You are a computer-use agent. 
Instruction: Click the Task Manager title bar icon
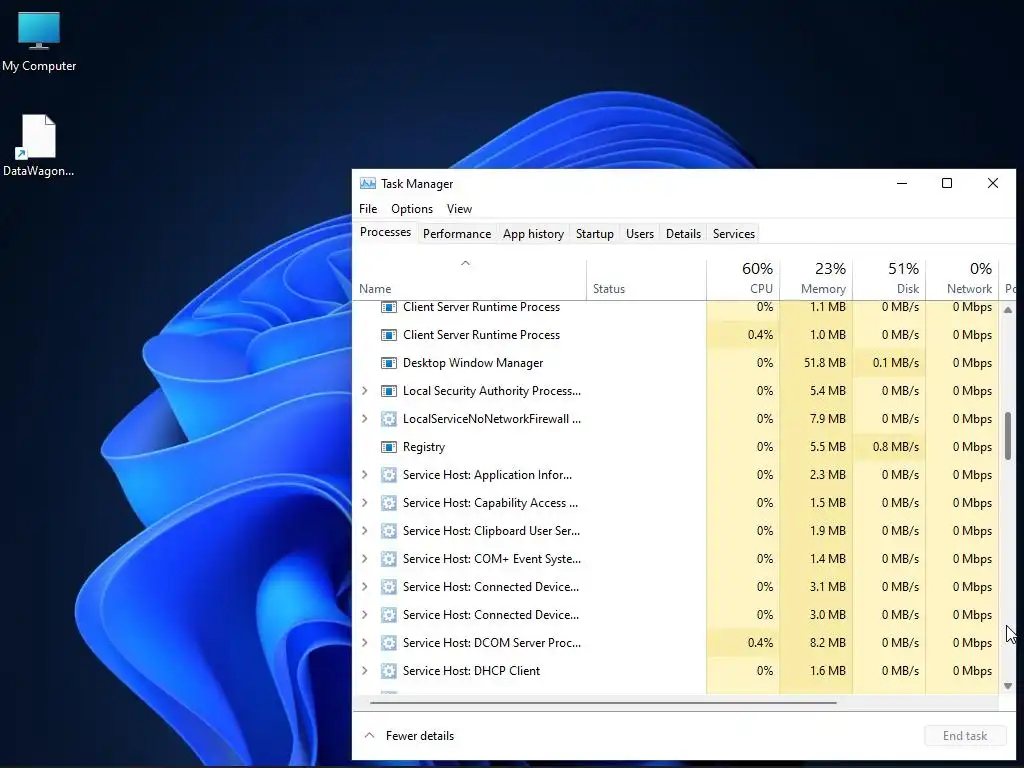[368, 184]
